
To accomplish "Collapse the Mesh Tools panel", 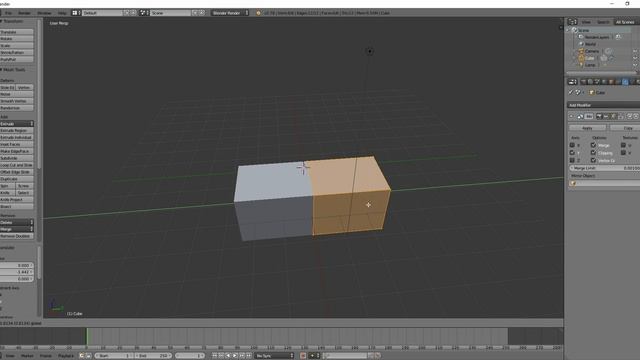I will (x=2, y=70).
